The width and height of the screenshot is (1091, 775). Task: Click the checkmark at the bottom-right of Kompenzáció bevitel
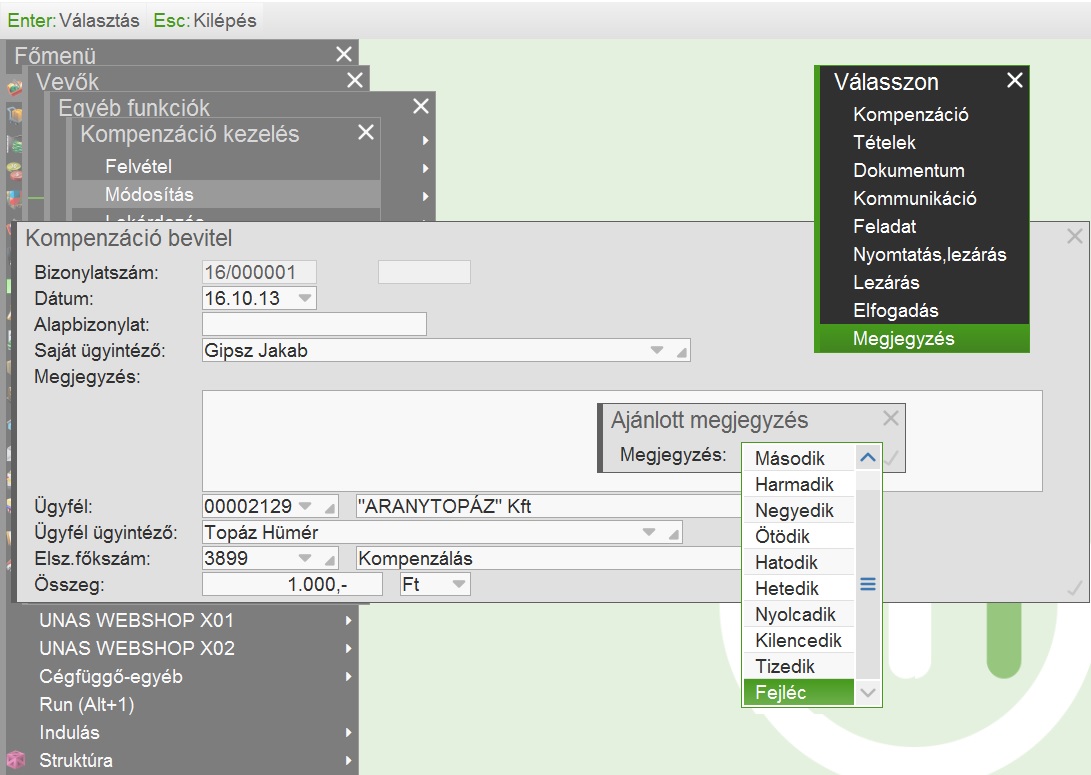point(1075,589)
